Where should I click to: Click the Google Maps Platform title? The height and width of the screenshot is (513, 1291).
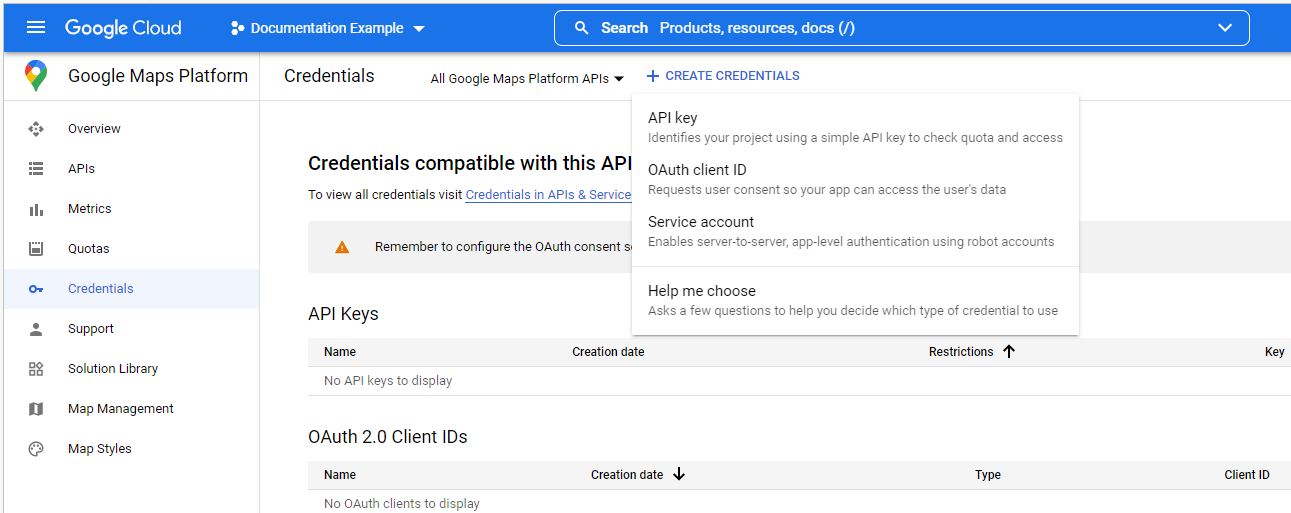click(158, 76)
